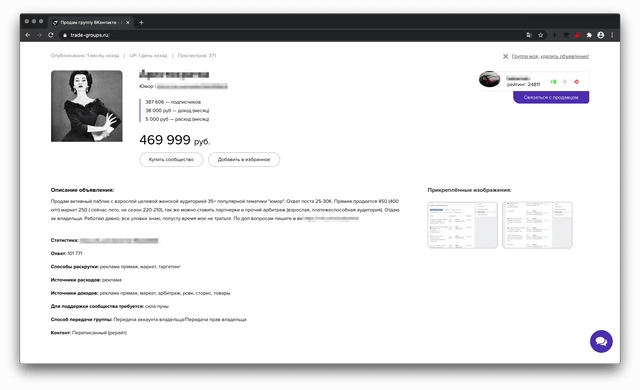The image size is (640, 390).
Task: Open the first attached screenshot thumbnail
Action: (462, 225)
